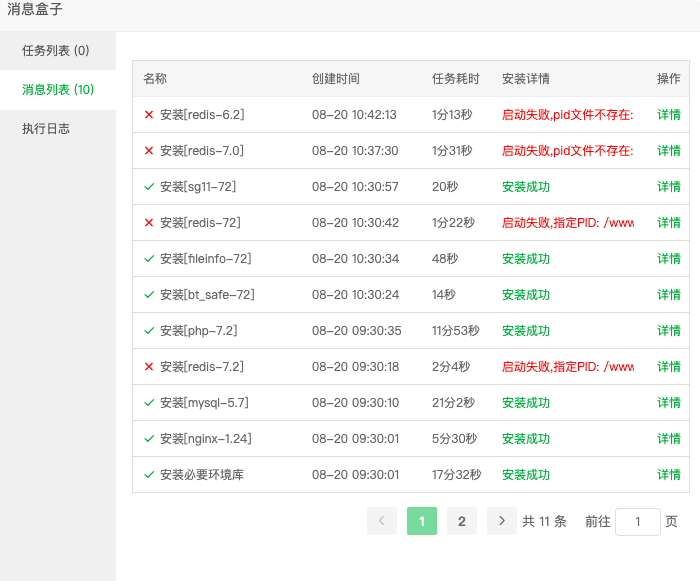The width and height of the screenshot is (700, 581).
Task: Click the red X icon beside redis-6.2
Action: 149,115
